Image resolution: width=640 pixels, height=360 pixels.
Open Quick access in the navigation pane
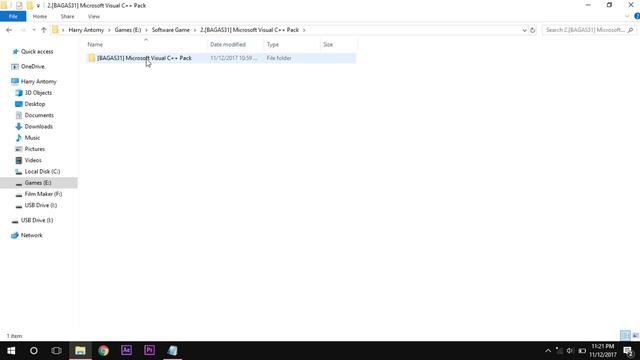pos(37,51)
